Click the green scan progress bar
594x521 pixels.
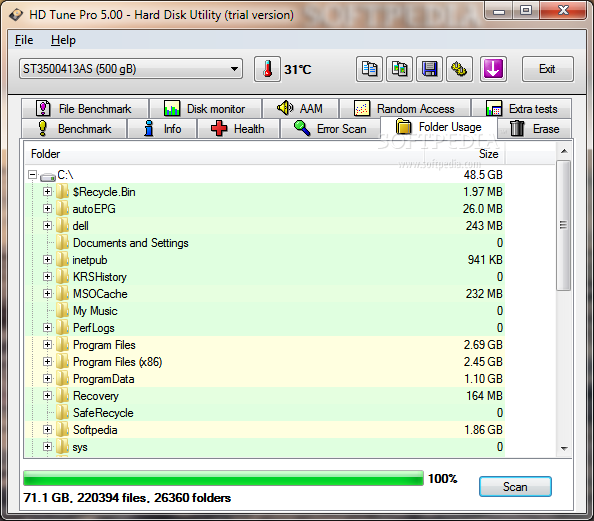point(224,478)
